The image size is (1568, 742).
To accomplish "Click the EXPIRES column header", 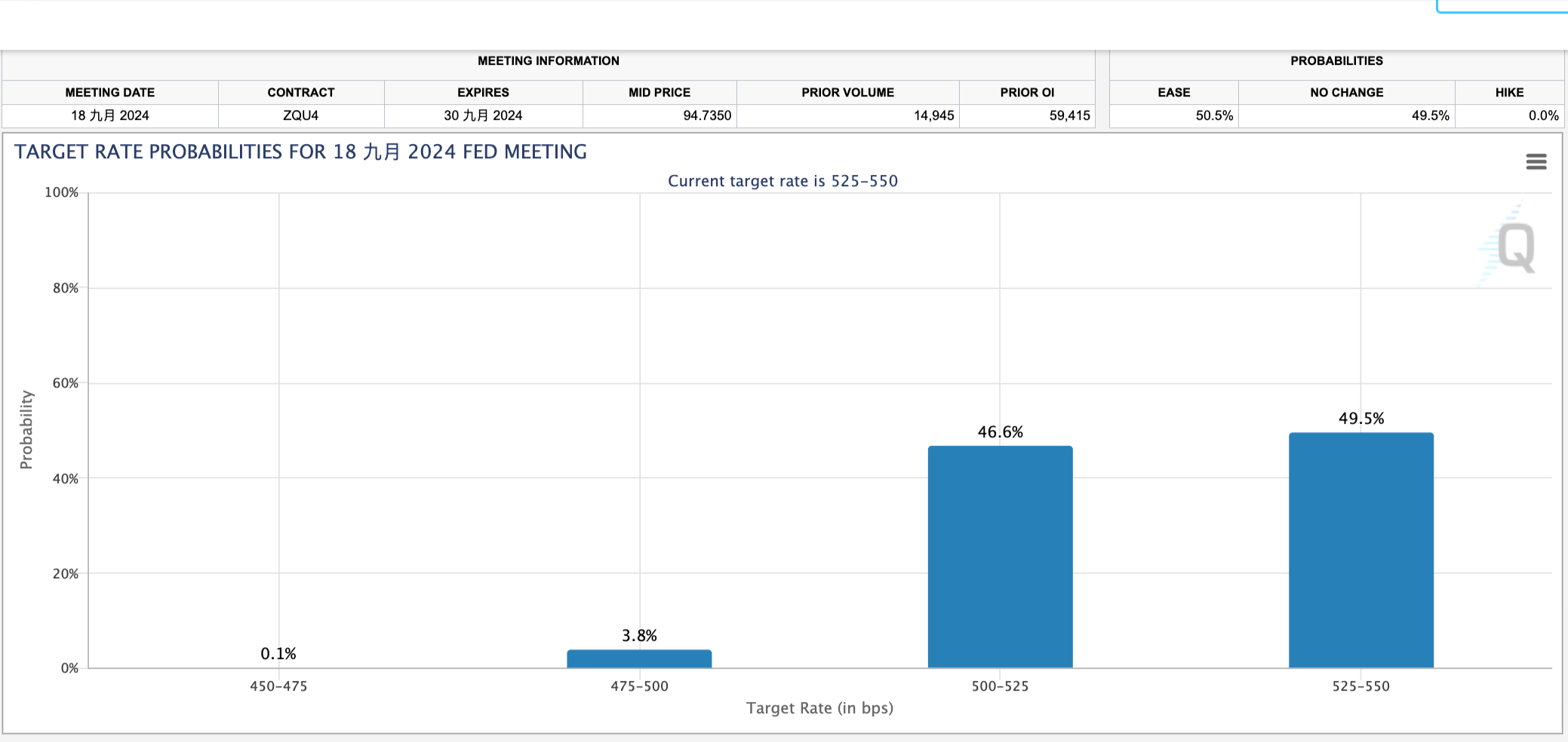I will (483, 92).
